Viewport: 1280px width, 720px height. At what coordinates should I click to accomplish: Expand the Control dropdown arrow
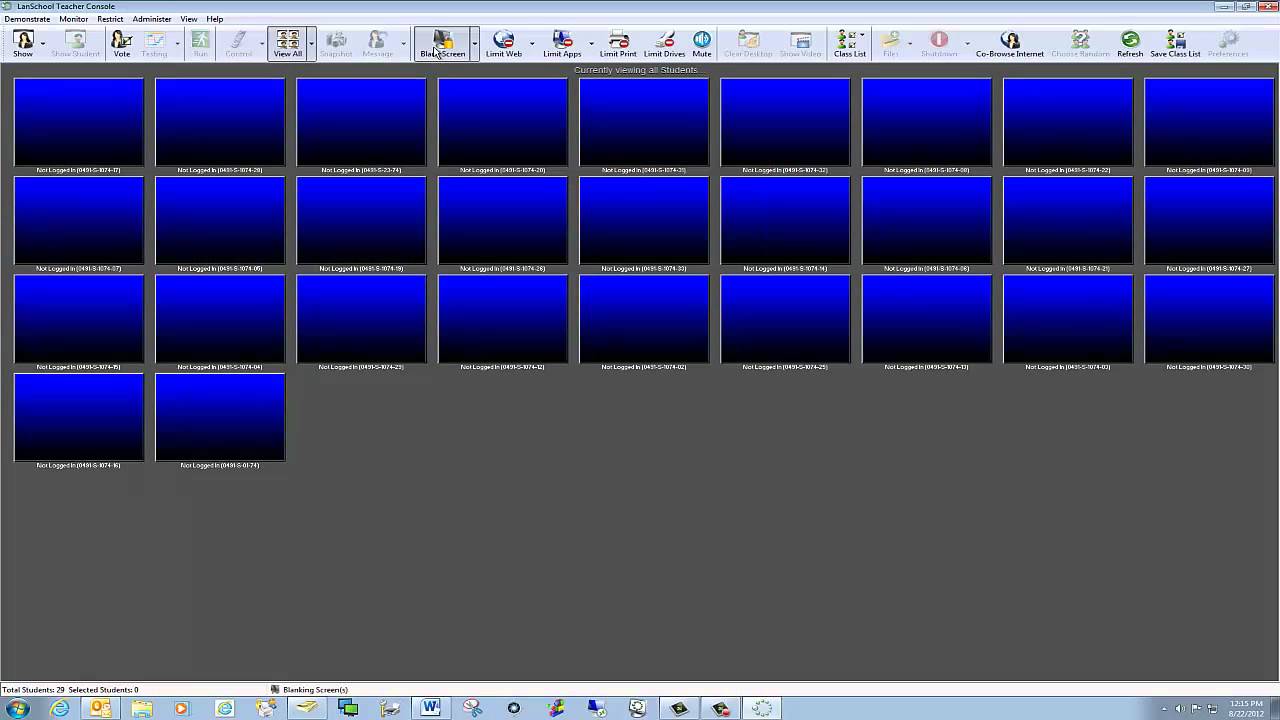pos(261,43)
